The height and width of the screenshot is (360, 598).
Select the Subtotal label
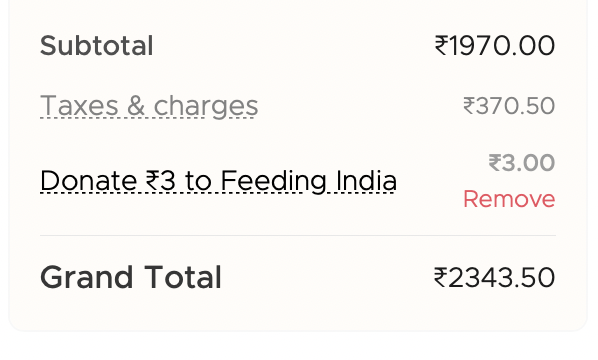coord(96,46)
